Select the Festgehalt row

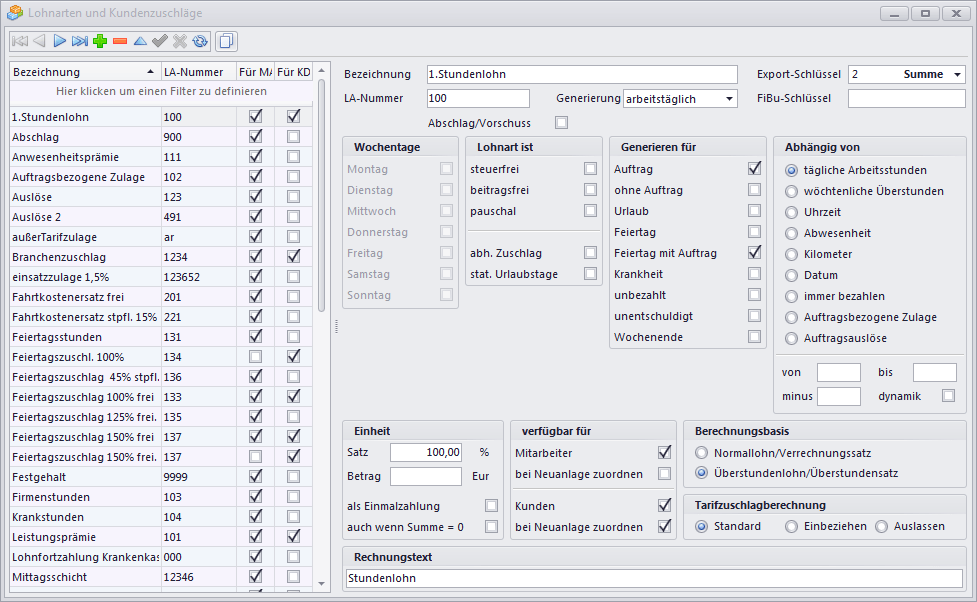coord(161,477)
